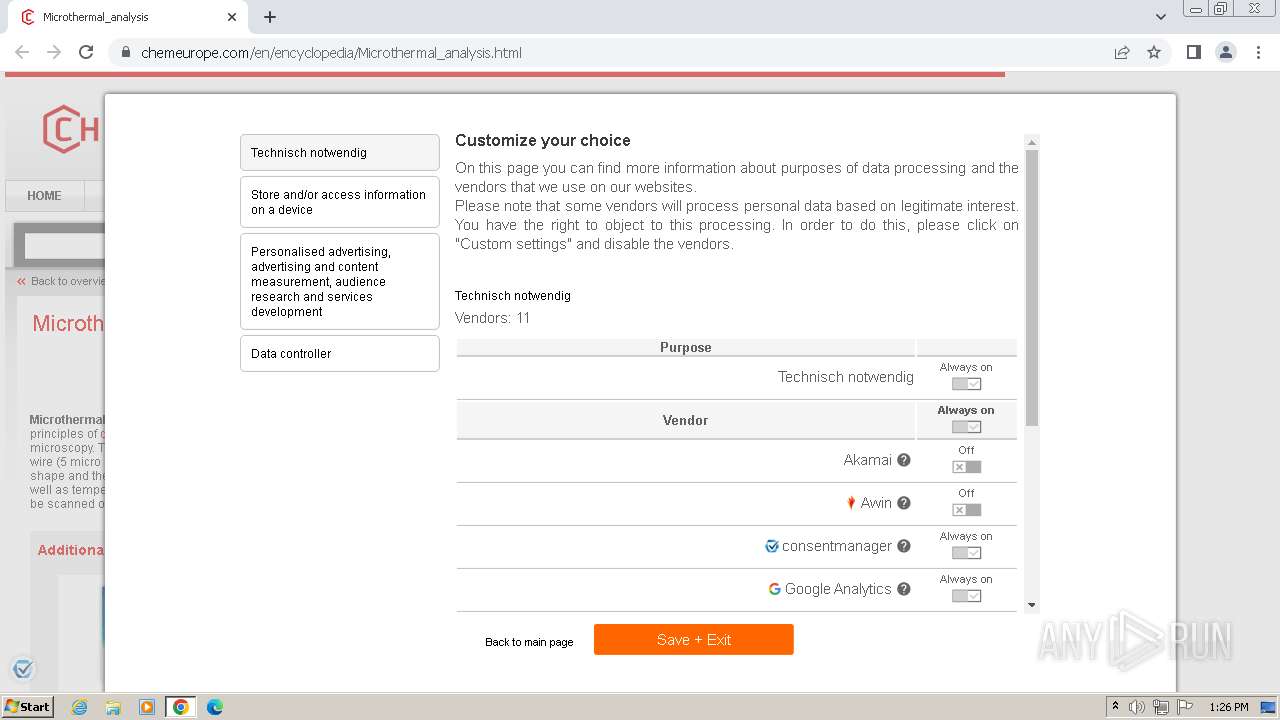Close the Microthermal_analysis tab
Image resolution: width=1280 pixels, height=720 pixels.
point(232,17)
